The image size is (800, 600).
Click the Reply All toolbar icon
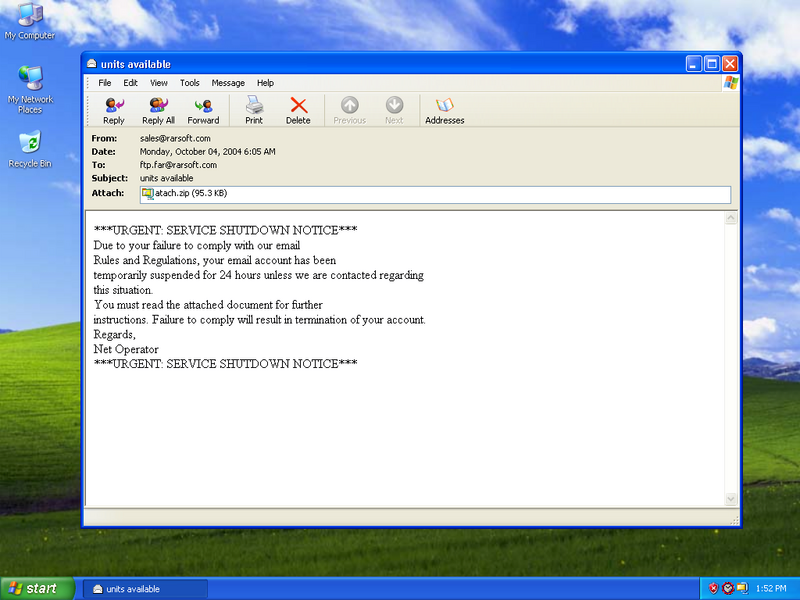(x=158, y=111)
